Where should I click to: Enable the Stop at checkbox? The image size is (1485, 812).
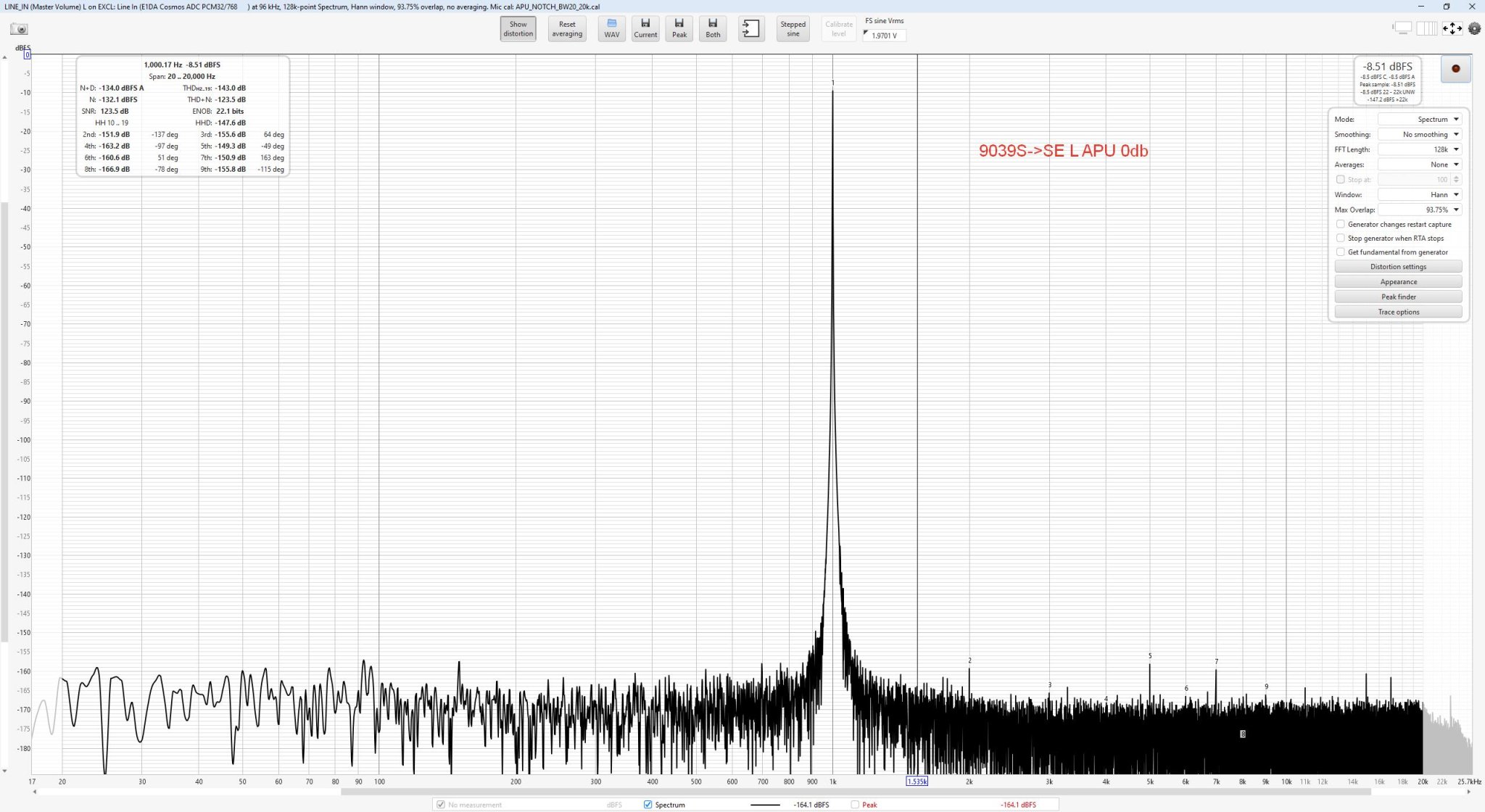click(1340, 180)
